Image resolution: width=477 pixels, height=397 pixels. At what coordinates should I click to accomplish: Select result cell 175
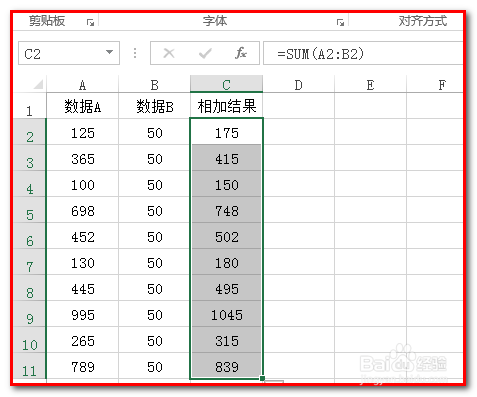(x=226, y=132)
